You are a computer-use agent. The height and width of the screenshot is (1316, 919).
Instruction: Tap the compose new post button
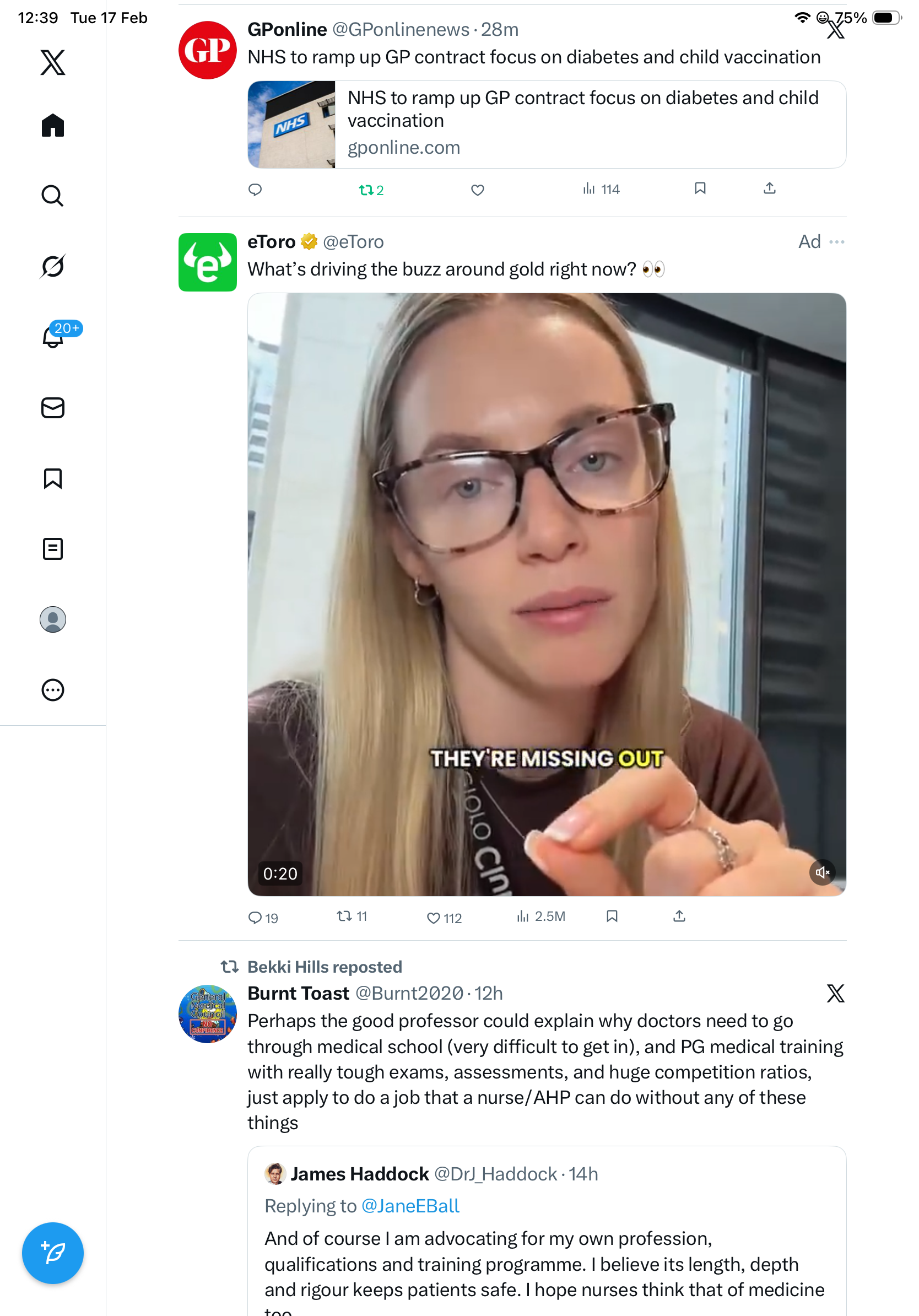pos(53,1253)
